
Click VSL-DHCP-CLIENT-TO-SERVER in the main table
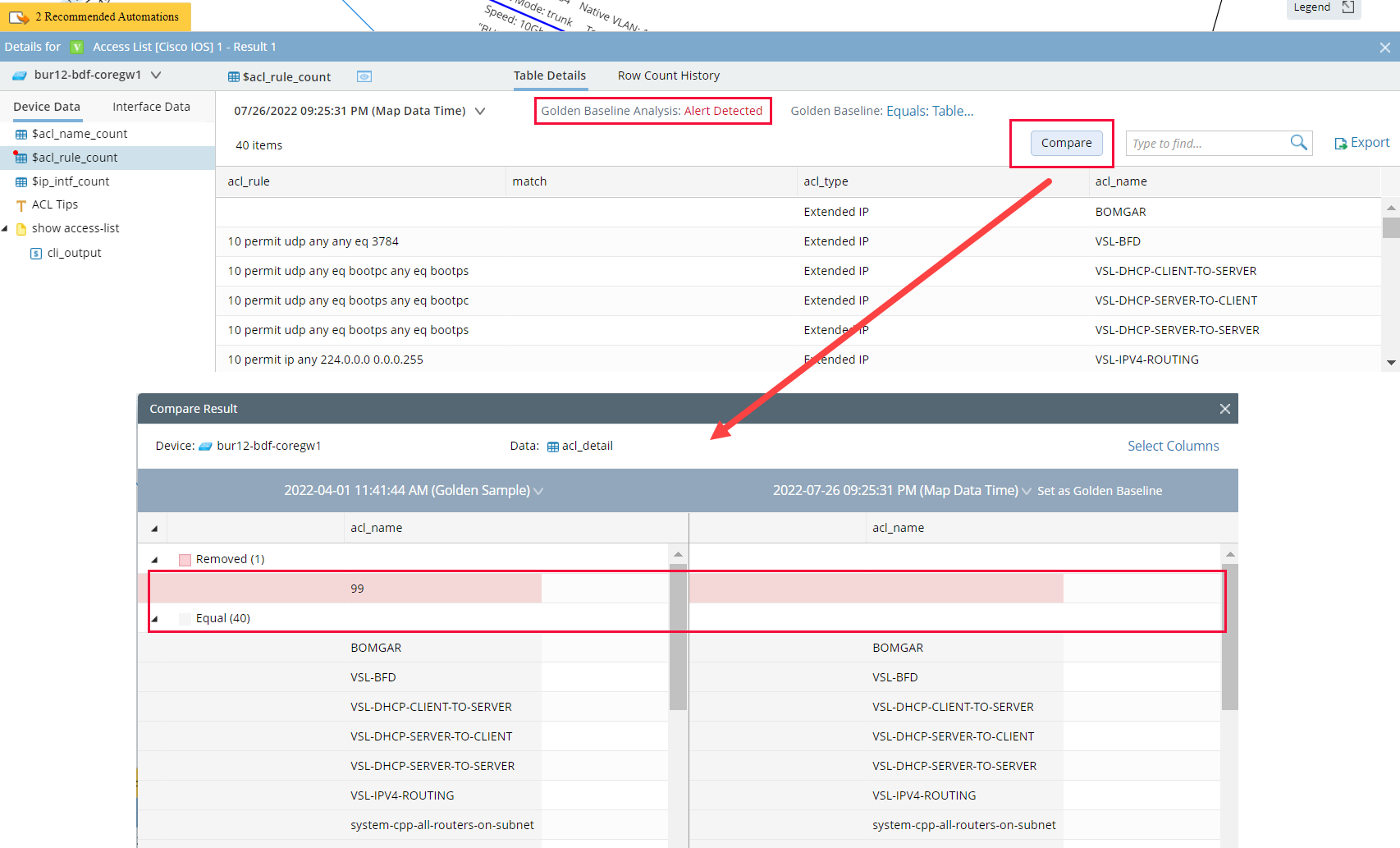tap(1175, 271)
